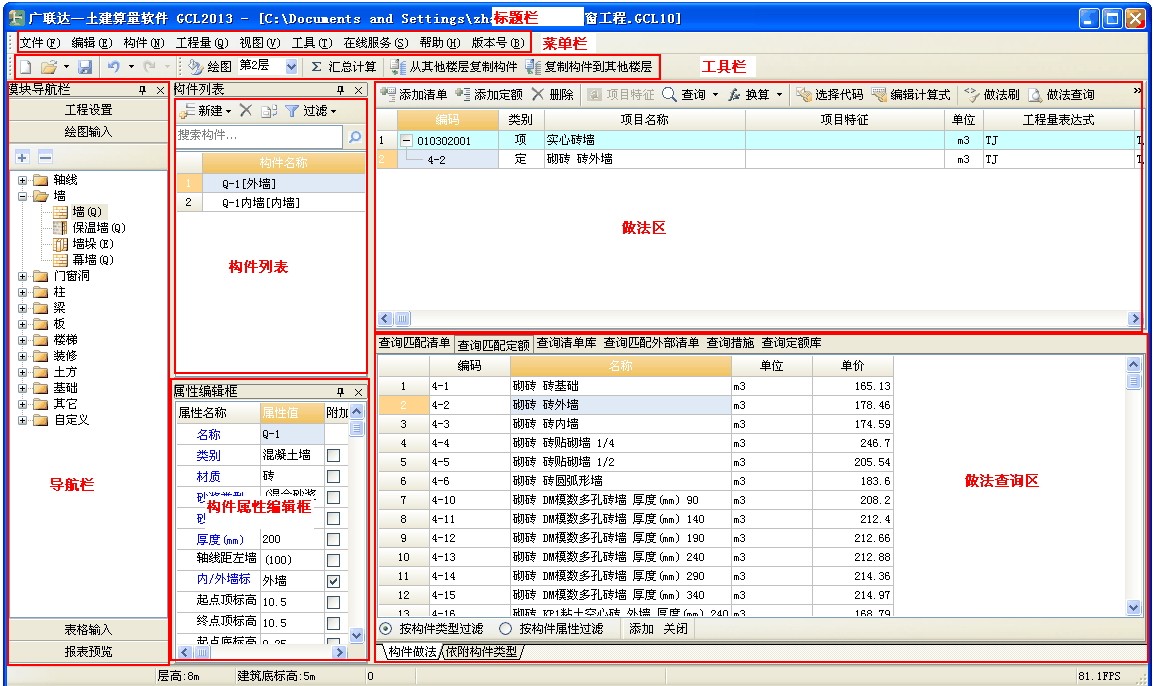This screenshot has height=686, width=1153.
Task: Toggle the 附加 checkbox for 轴线距左墙
Action: click(333, 560)
